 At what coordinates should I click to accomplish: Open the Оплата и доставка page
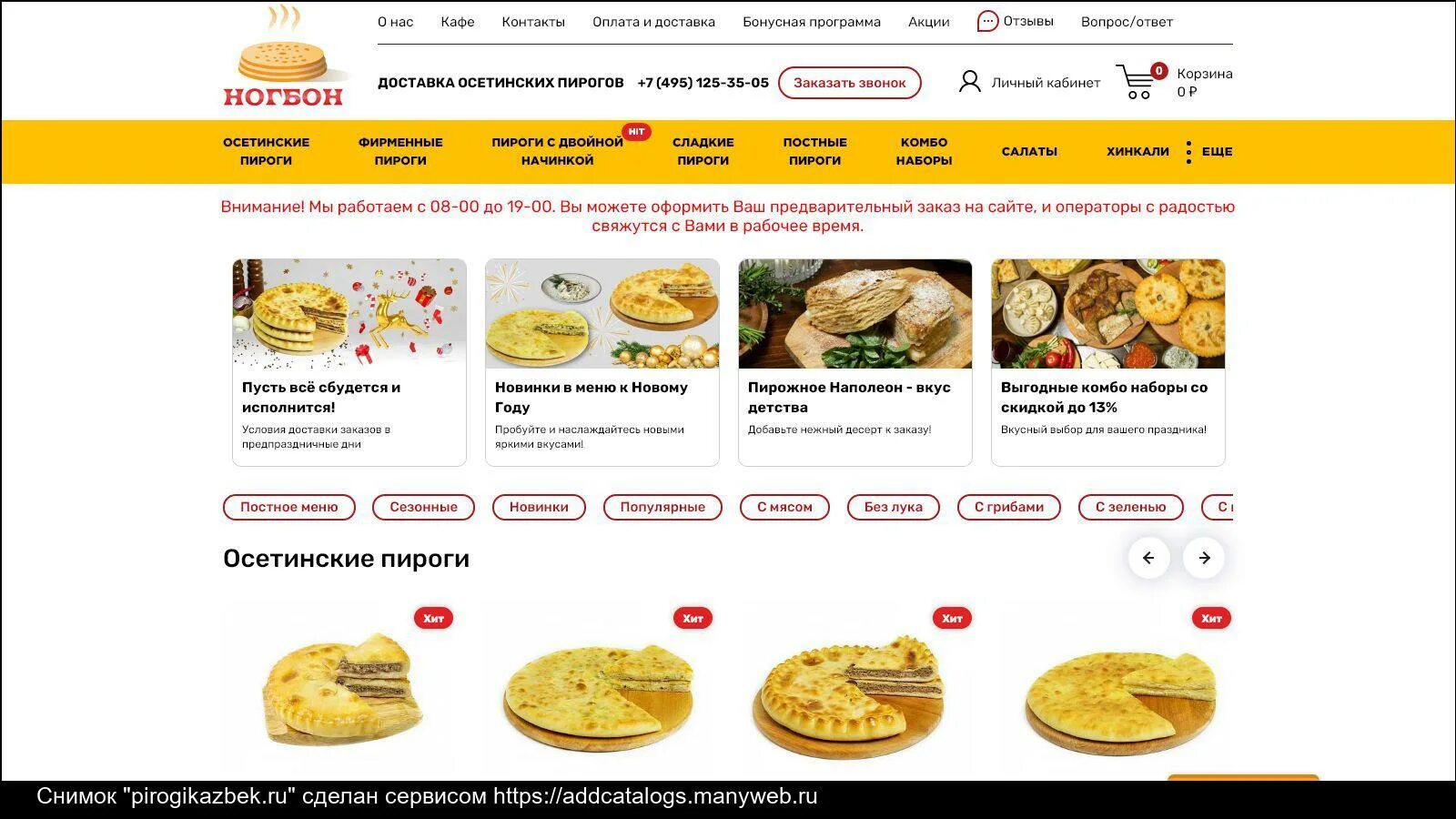pos(653,22)
